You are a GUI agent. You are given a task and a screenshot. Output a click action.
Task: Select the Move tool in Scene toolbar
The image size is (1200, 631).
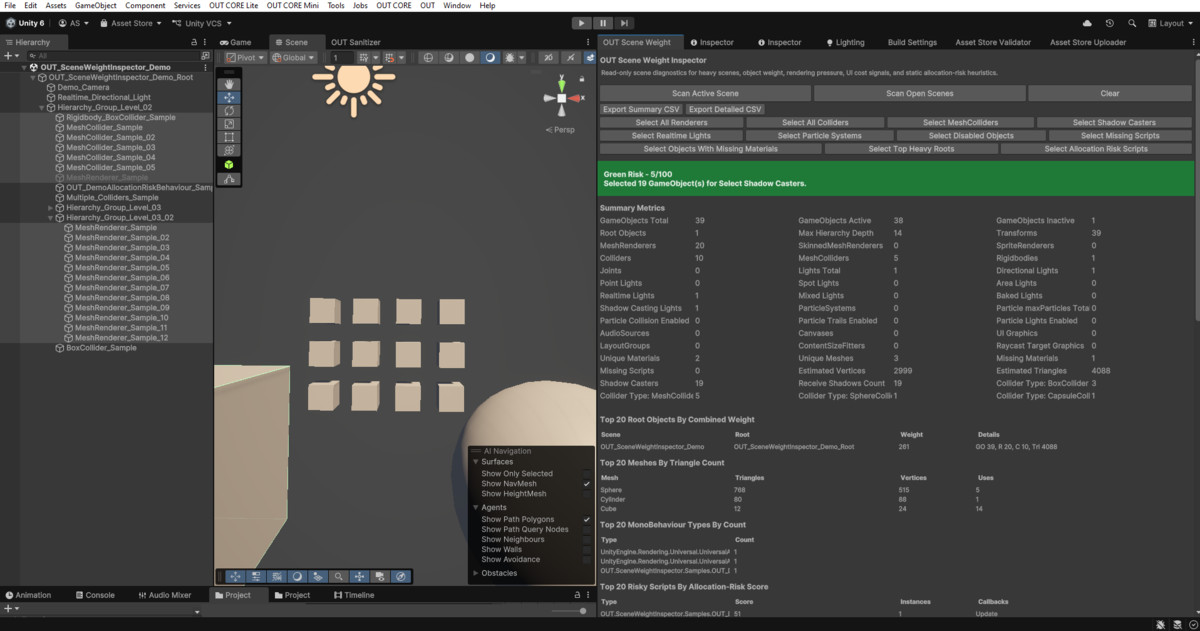pyautogui.click(x=229, y=98)
